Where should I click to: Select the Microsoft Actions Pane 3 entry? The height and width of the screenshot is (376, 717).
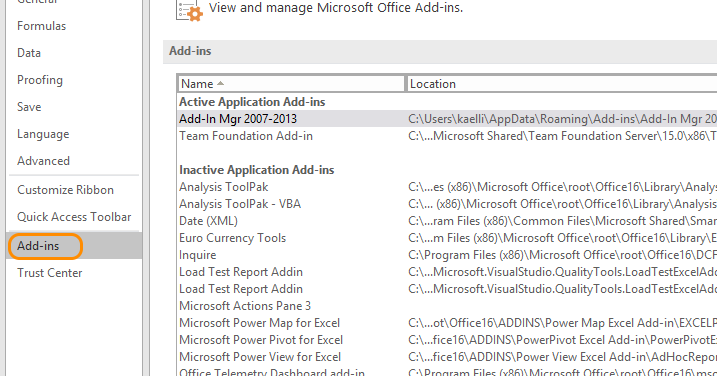[x=245, y=306]
